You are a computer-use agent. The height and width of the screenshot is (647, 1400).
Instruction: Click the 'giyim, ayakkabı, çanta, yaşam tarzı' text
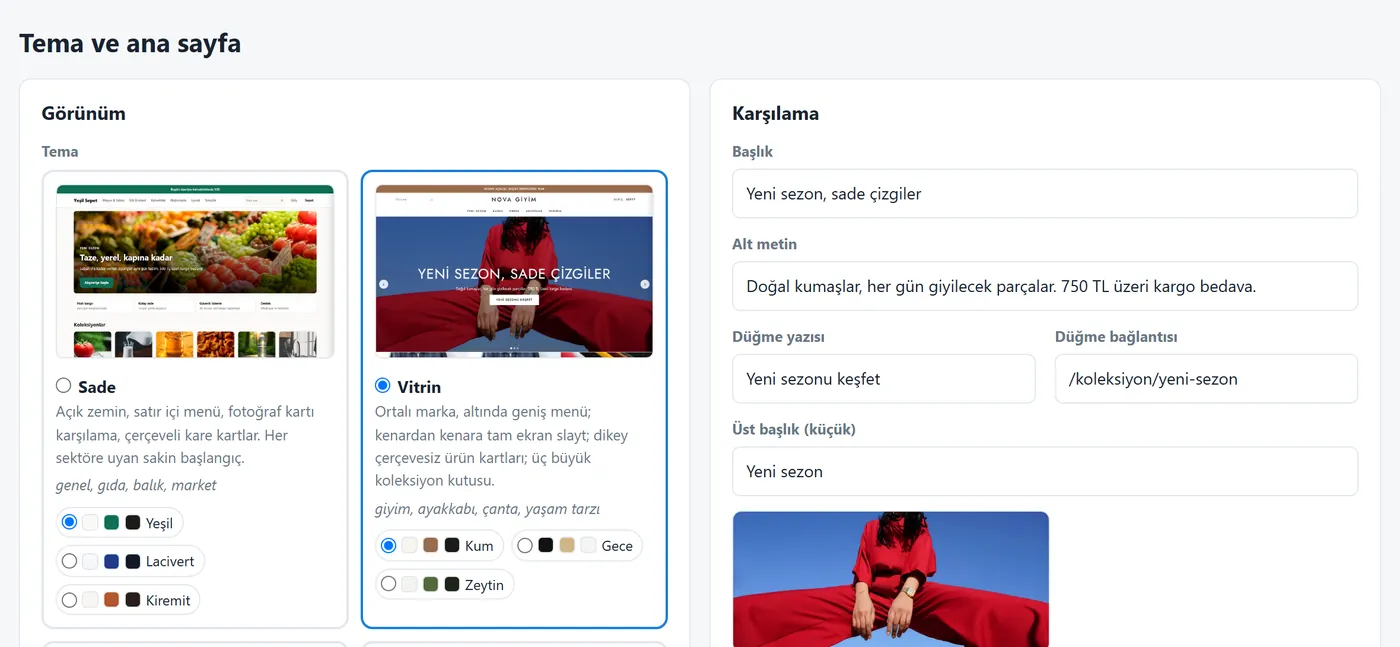[488, 509]
